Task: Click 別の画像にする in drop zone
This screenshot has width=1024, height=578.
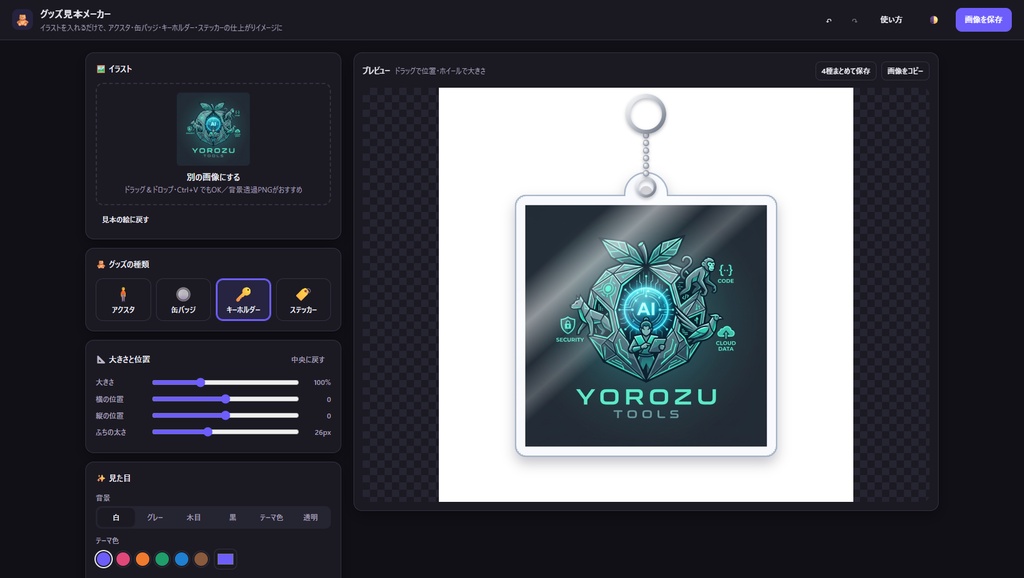Action: pyautogui.click(x=213, y=177)
